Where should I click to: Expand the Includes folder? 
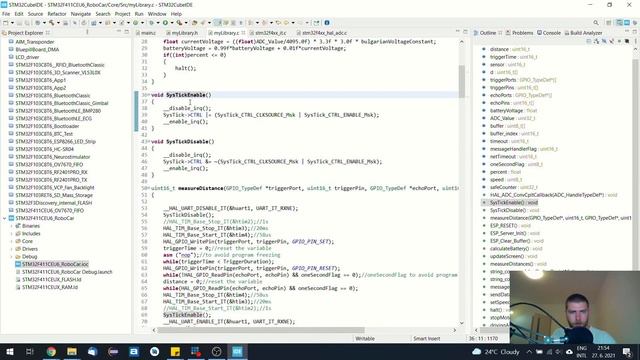(11, 234)
